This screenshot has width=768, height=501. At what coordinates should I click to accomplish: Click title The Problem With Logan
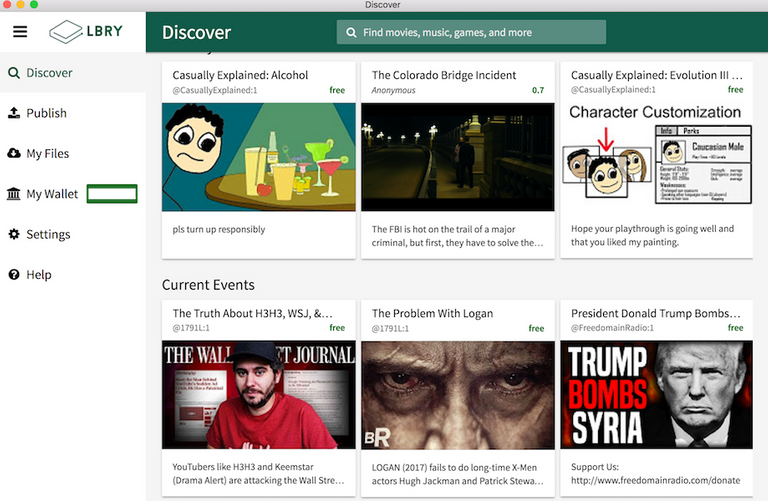432,313
